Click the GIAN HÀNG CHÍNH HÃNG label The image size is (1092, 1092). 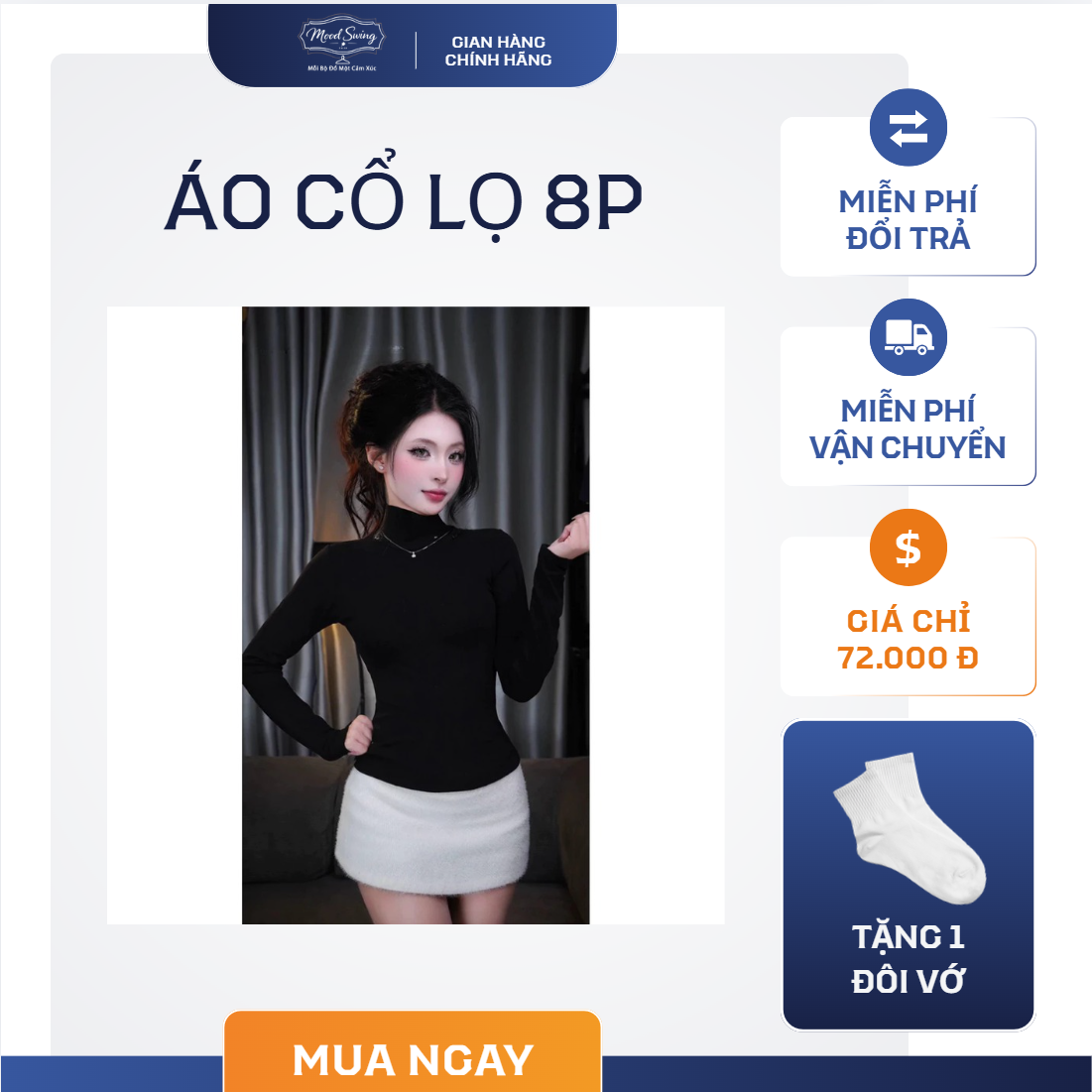click(498, 51)
